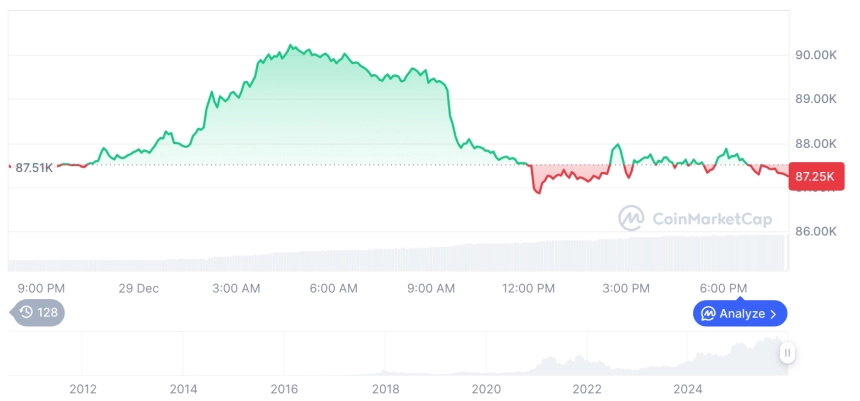860x401 pixels.
Task: Jump to 2016 on the overview timeline
Action: (284, 388)
